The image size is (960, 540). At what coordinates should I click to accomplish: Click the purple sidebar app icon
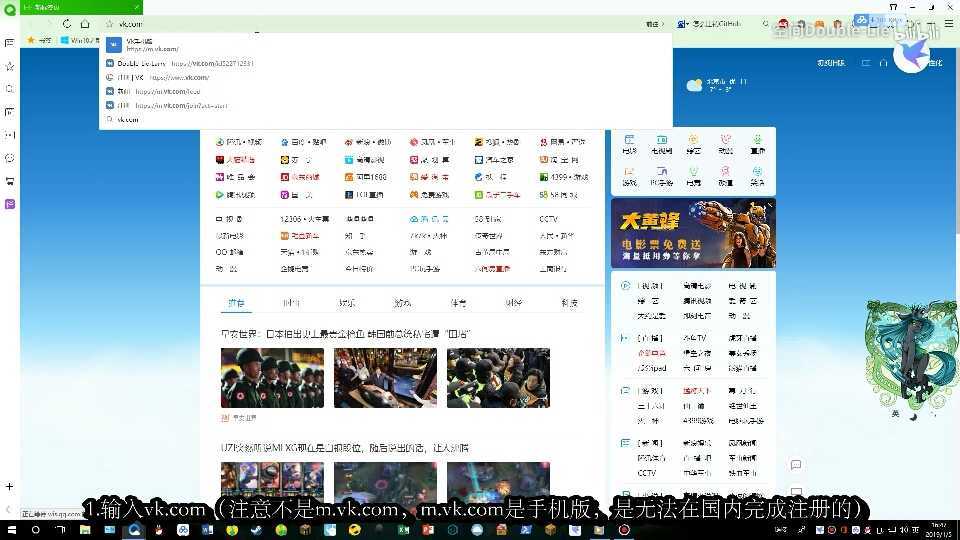10,204
